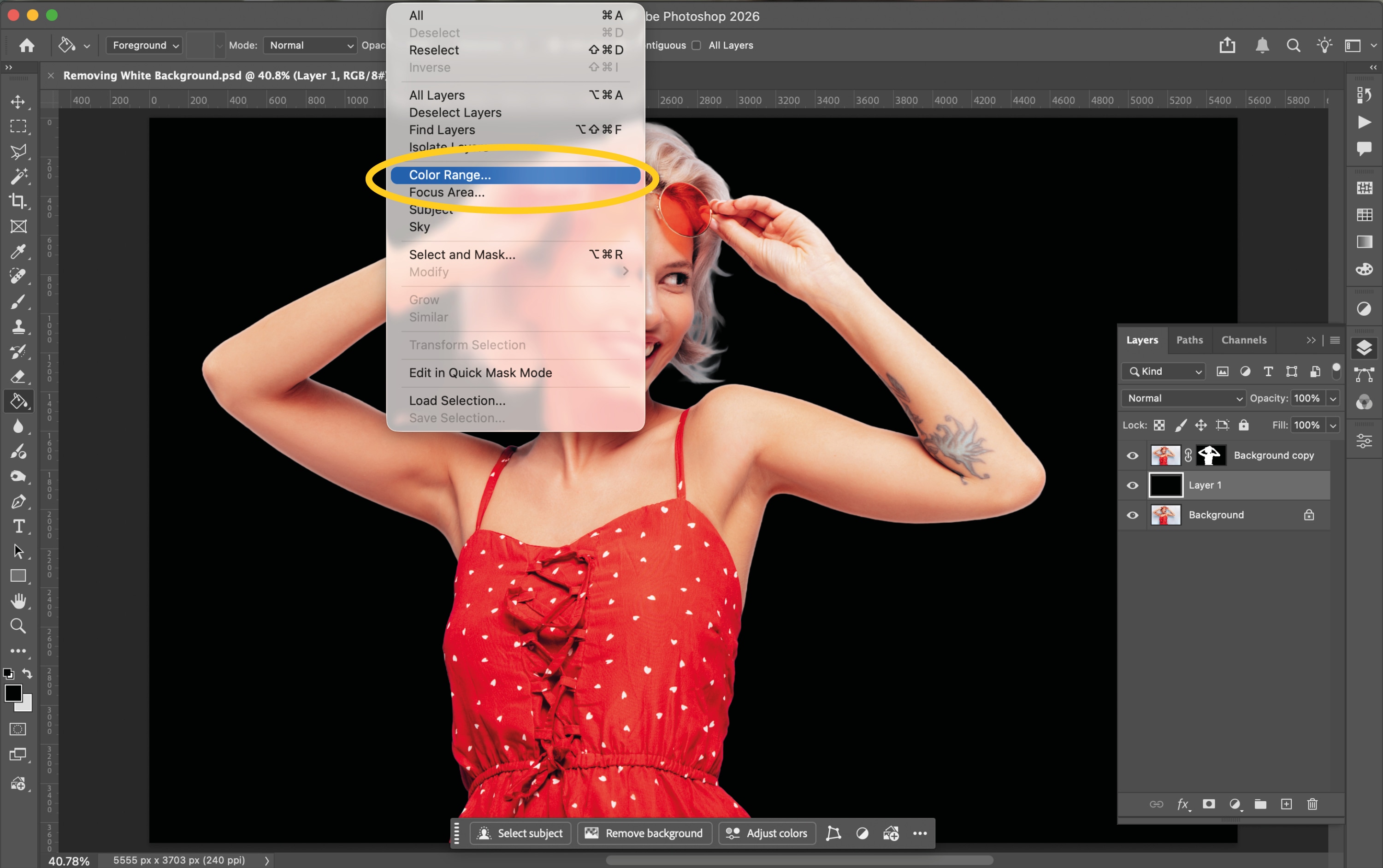Select the Zoom tool in toolbar
This screenshot has width=1383, height=868.
[x=18, y=626]
